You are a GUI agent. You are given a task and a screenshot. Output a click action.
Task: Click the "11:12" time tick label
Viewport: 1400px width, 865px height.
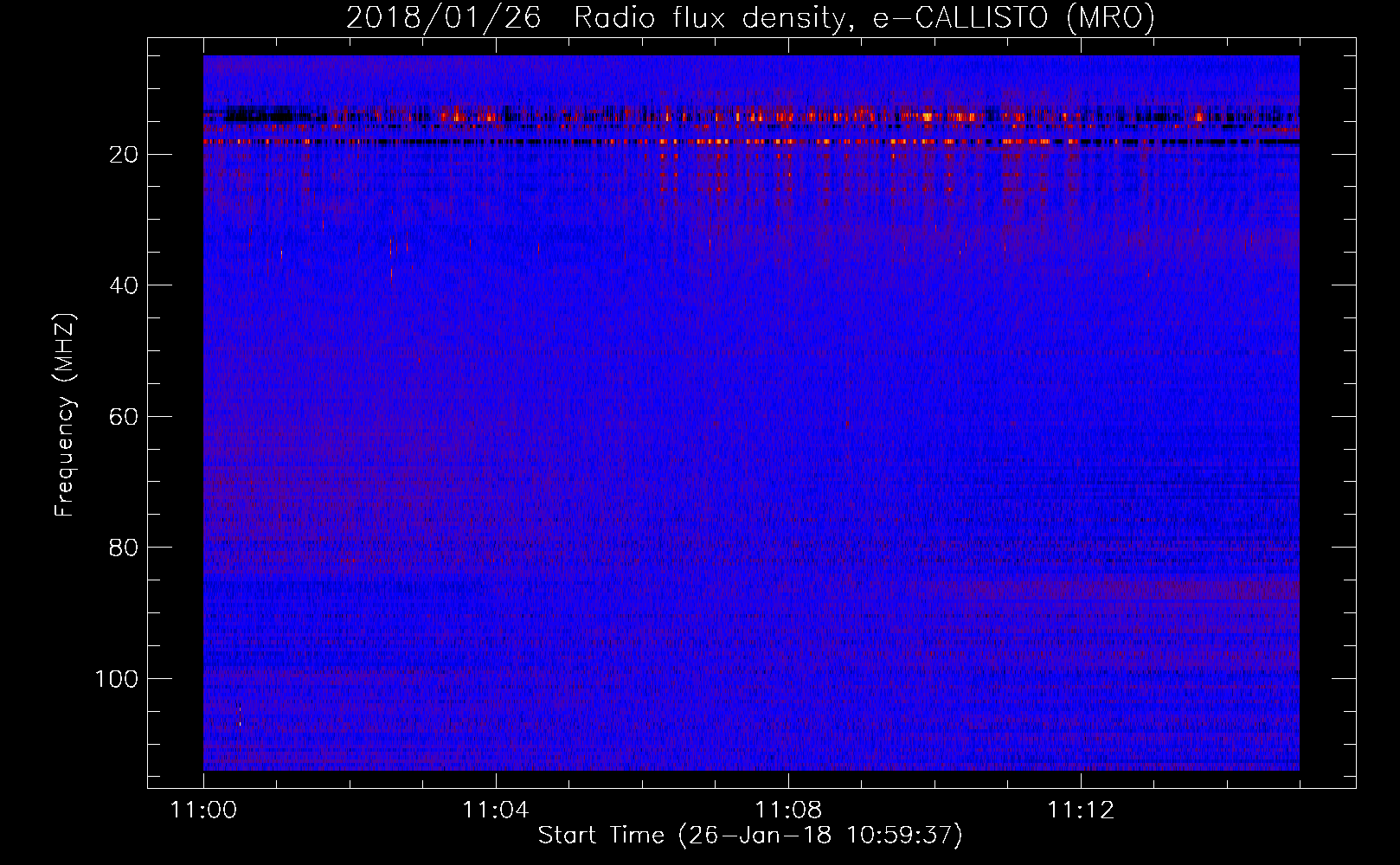click(1081, 811)
